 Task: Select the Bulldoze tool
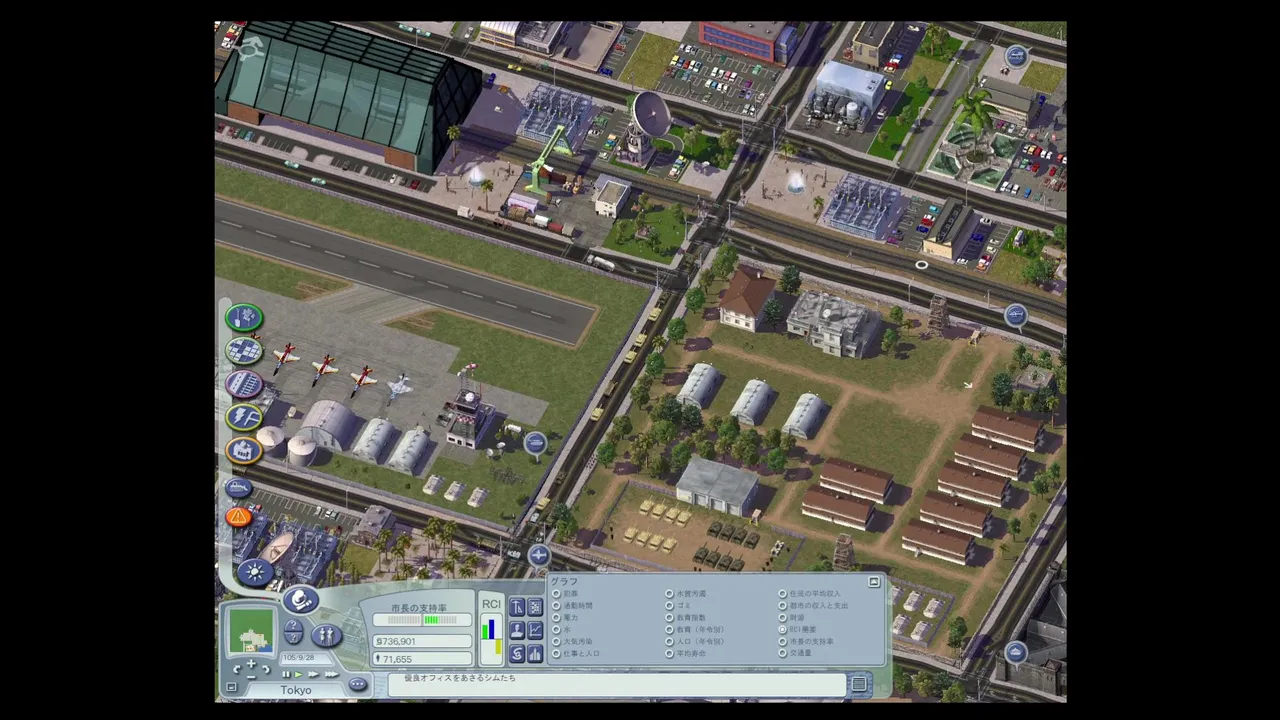click(x=238, y=488)
